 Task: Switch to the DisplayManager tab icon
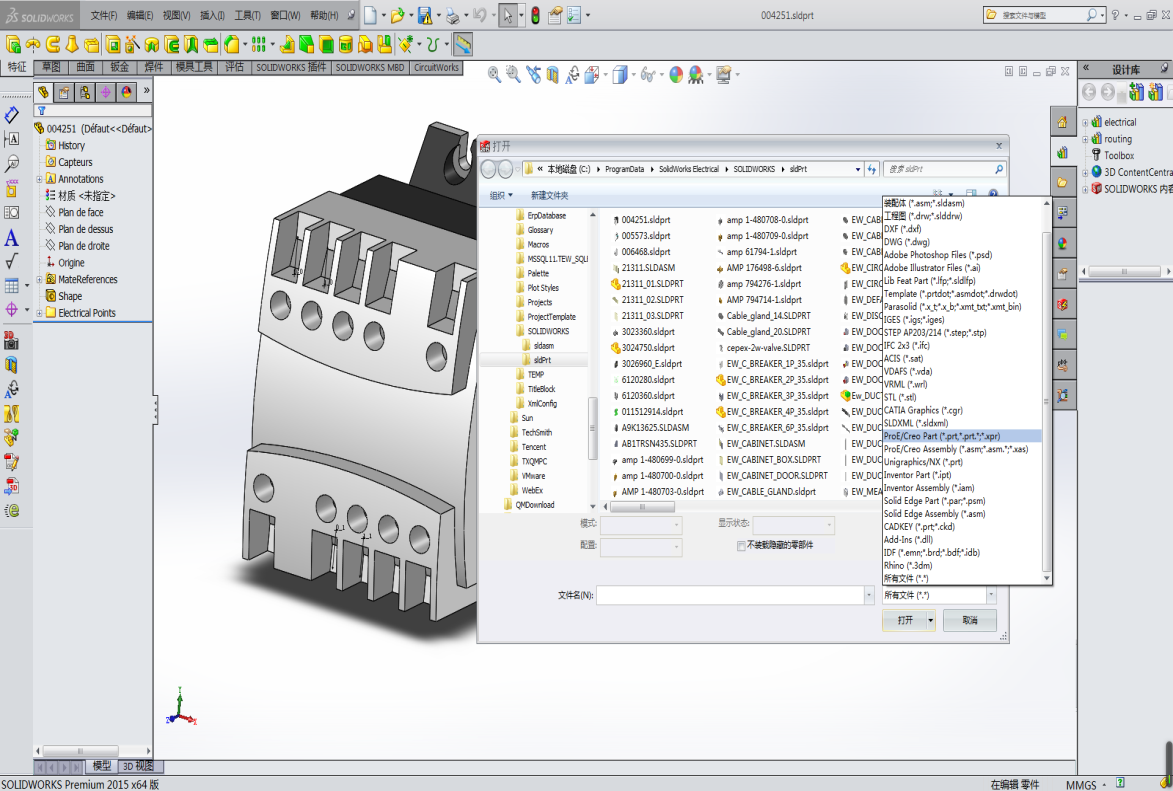126,92
